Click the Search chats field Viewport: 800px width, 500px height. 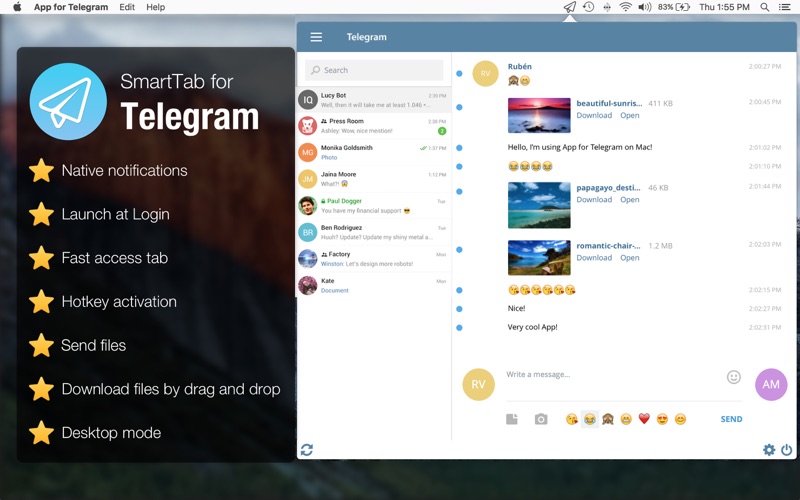point(374,70)
